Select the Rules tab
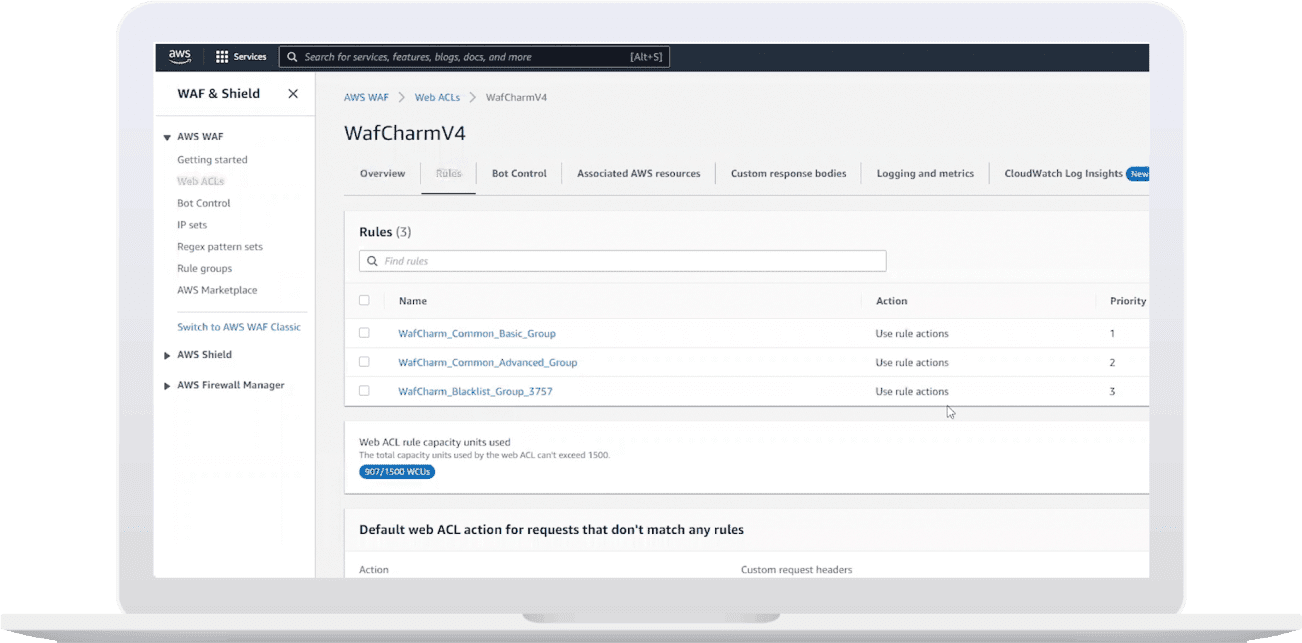The width and height of the screenshot is (1302, 643). pyautogui.click(x=449, y=174)
